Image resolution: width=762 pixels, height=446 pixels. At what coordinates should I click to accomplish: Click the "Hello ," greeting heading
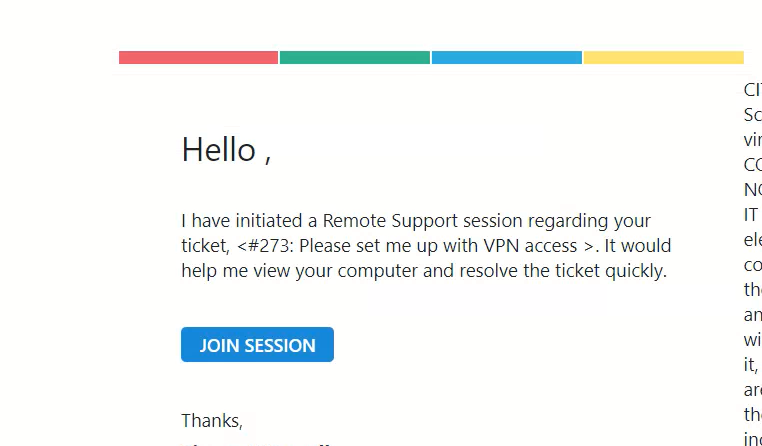(226, 150)
